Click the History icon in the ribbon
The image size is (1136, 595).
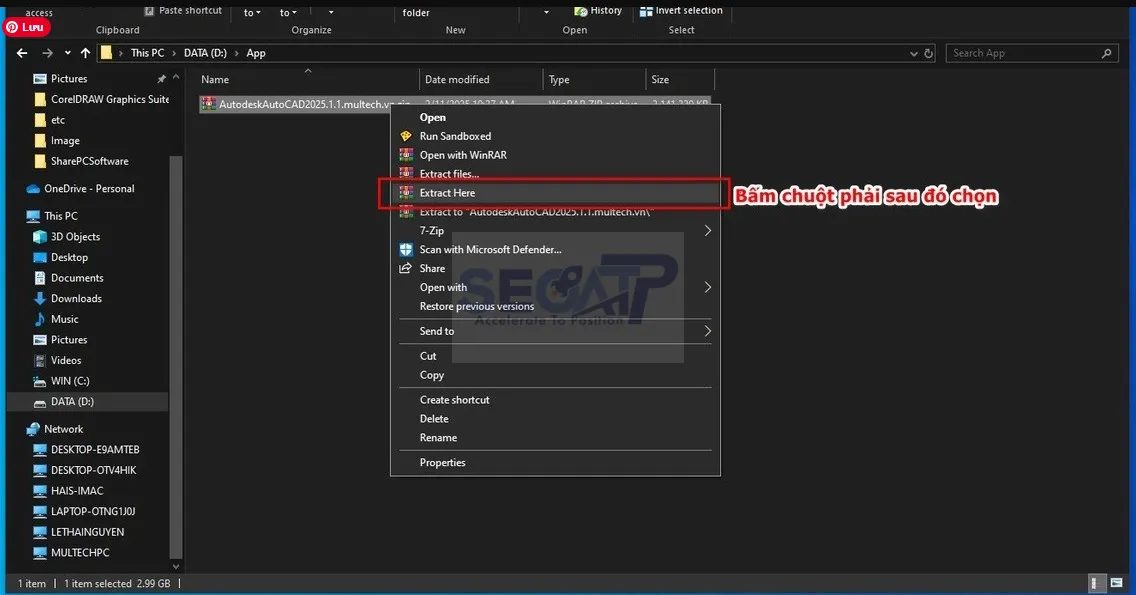click(581, 10)
